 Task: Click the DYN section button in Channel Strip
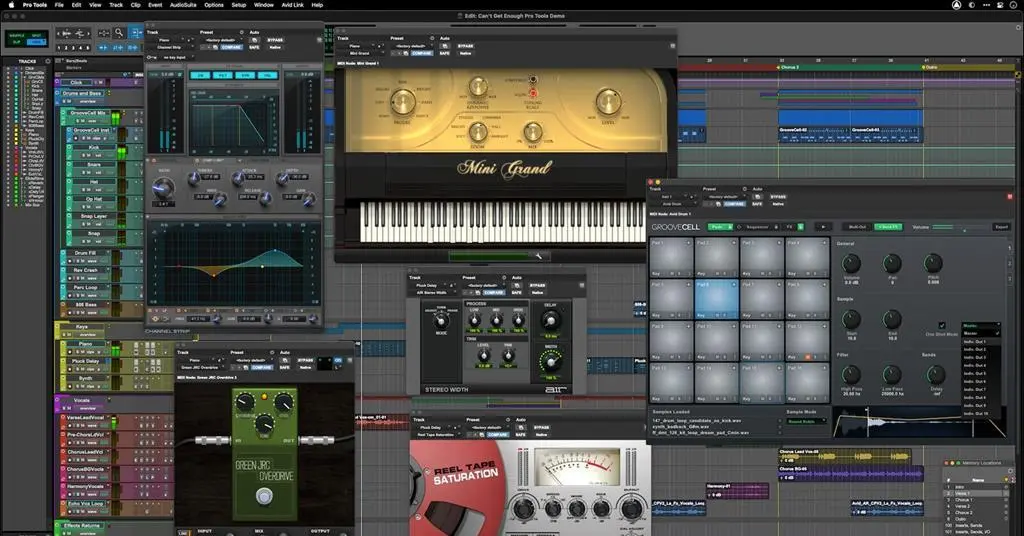coord(246,76)
